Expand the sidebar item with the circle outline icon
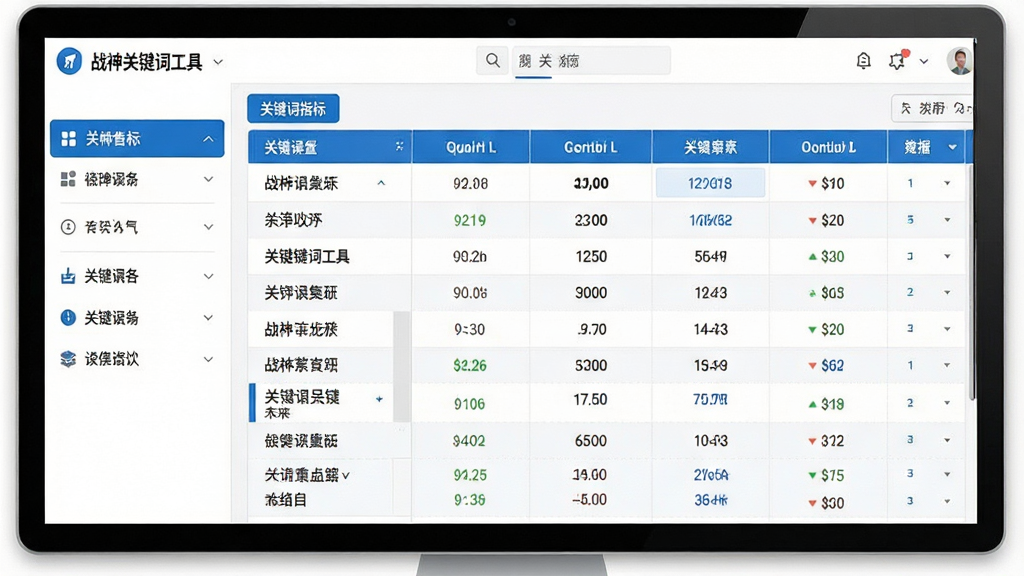The image size is (1024, 576). coord(208,227)
